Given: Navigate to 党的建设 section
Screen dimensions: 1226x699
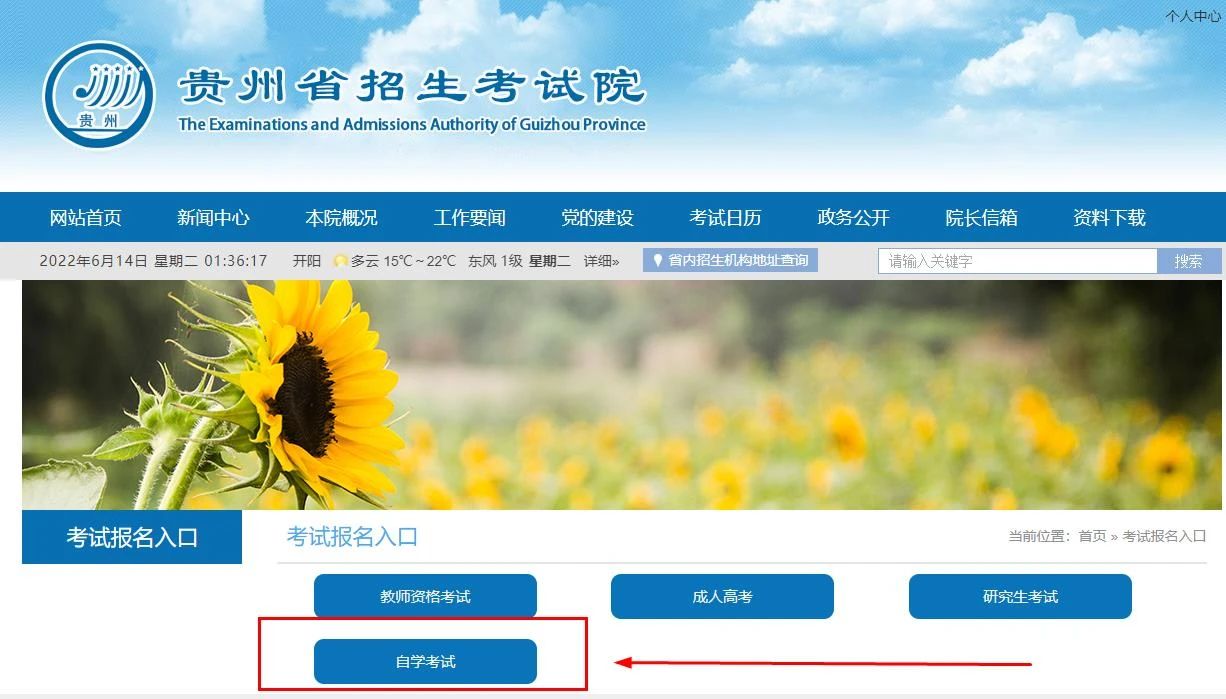Looking at the screenshot, I should (x=597, y=218).
